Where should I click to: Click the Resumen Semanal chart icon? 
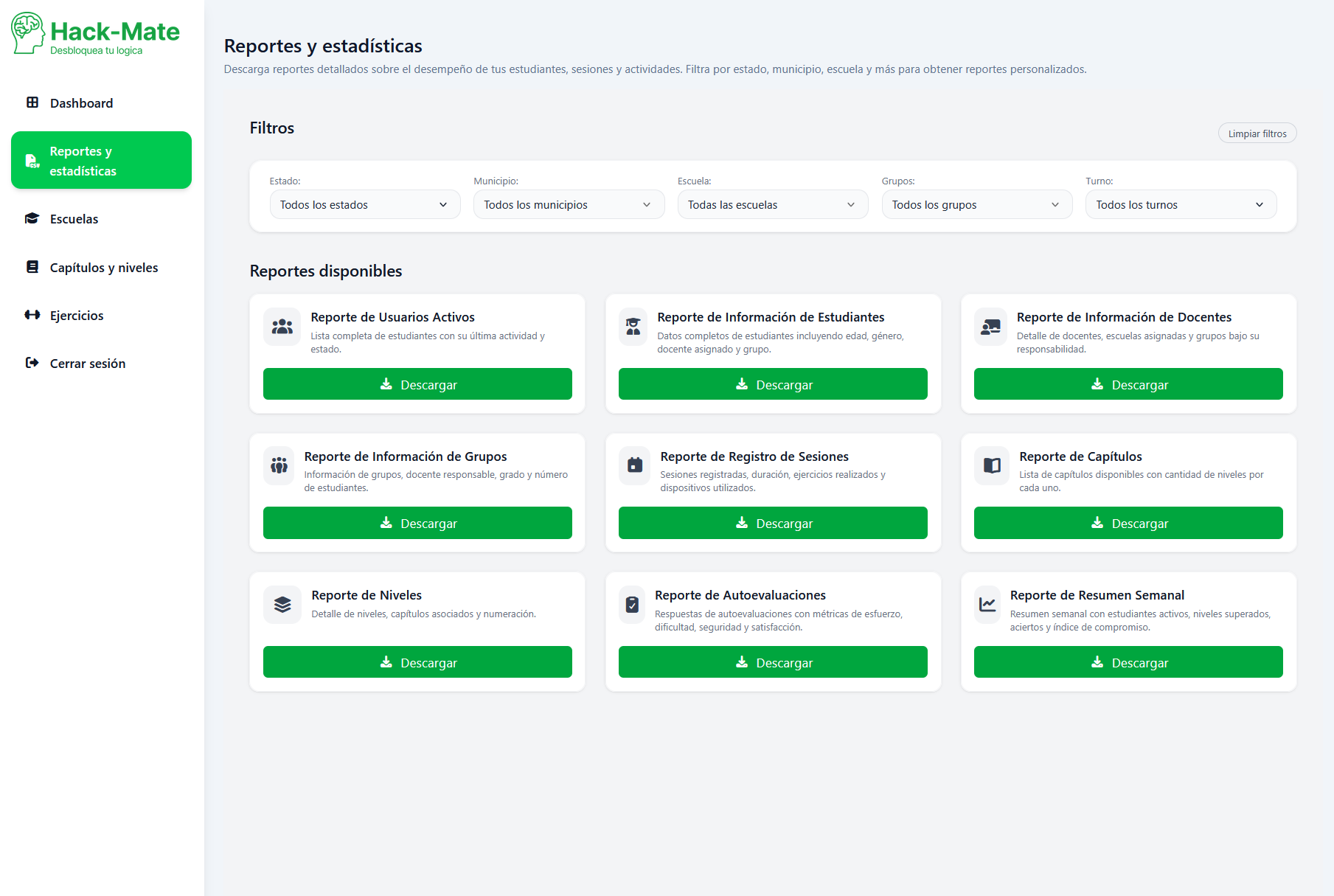pyautogui.click(x=987, y=605)
